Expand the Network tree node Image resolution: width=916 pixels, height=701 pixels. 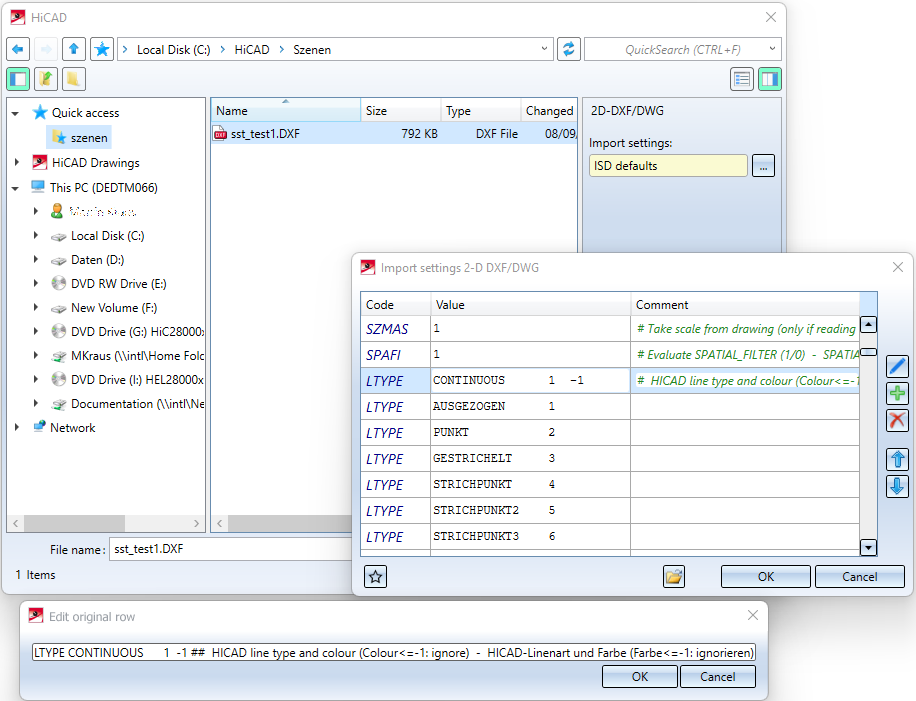click(x=17, y=428)
